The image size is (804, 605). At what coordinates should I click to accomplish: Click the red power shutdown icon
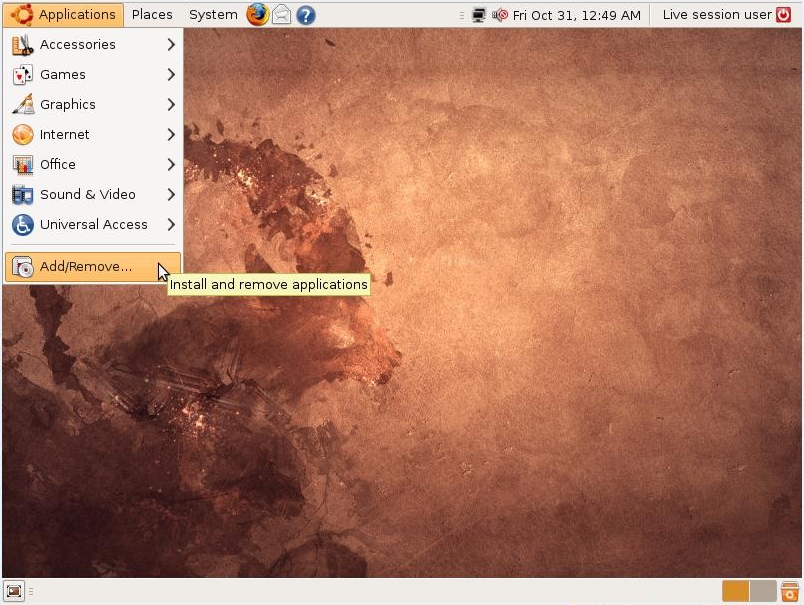coord(783,14)
